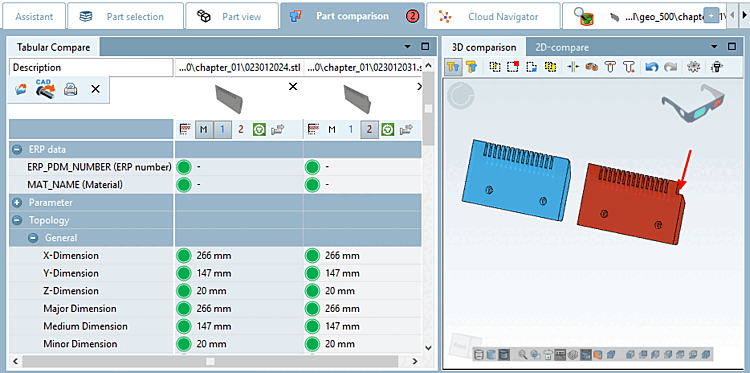Click the CAD export icon

[x=46, y=89]
